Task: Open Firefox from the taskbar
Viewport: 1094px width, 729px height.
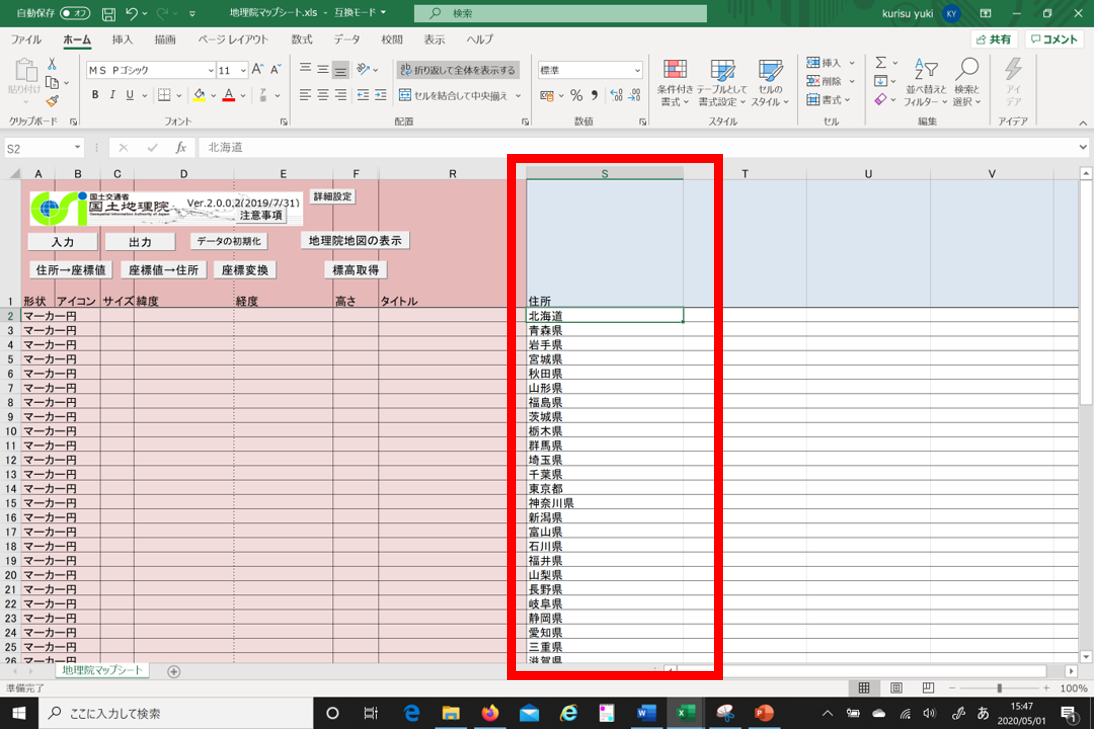Action: pos(490,713)
